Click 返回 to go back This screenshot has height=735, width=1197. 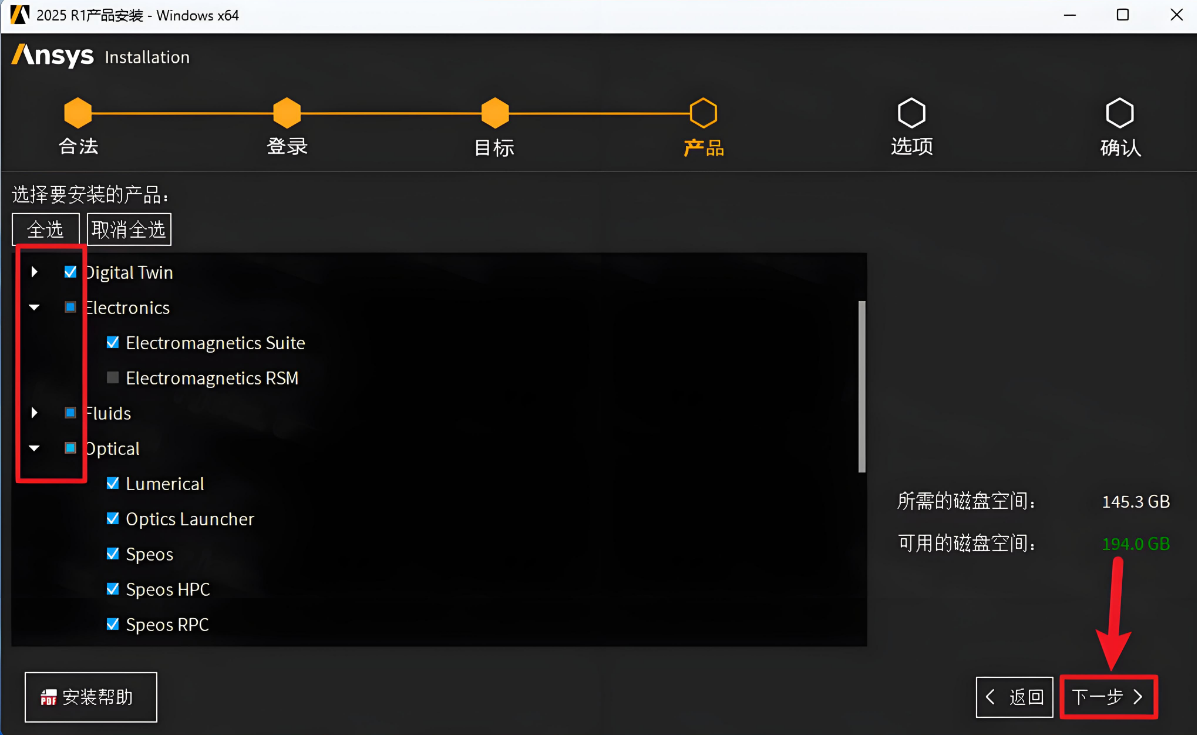[1015, 697]
